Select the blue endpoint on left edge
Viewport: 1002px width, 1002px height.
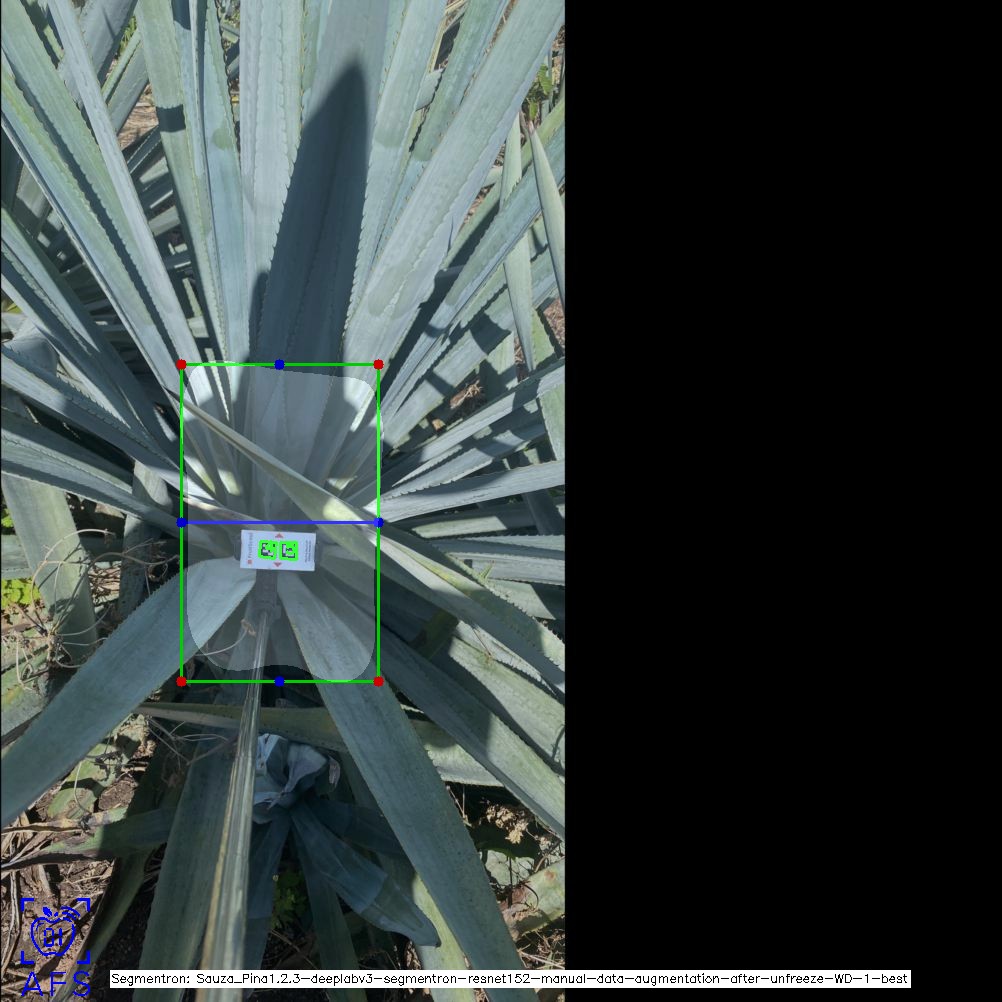(181, 523)
